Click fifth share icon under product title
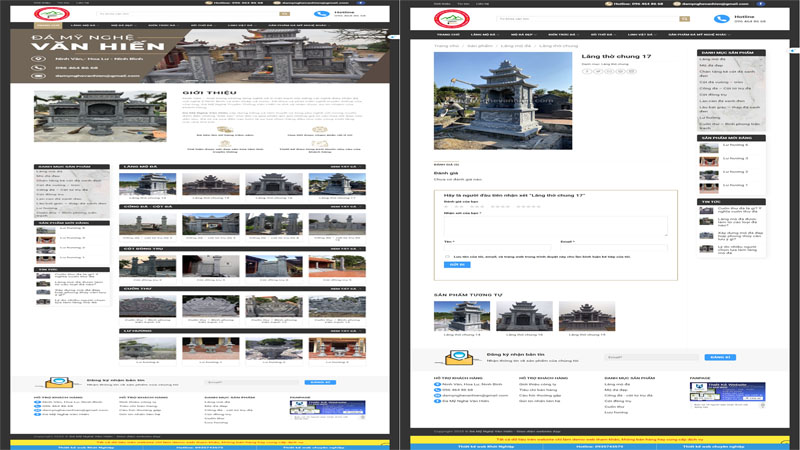The width and height of the screenshot is (800, 450). (x=632, y=71)
